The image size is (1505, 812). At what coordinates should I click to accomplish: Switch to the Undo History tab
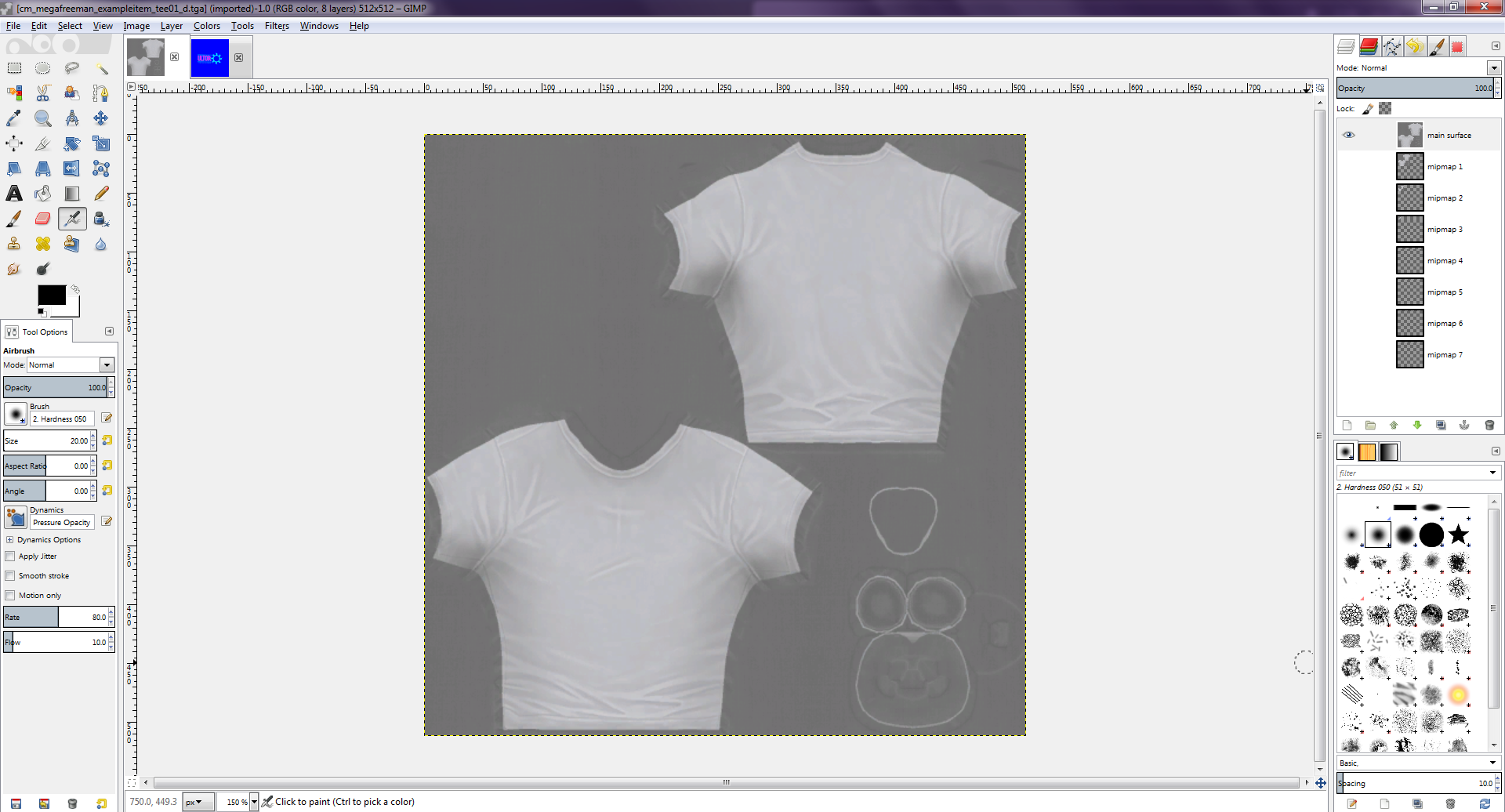pos(1415,47)
